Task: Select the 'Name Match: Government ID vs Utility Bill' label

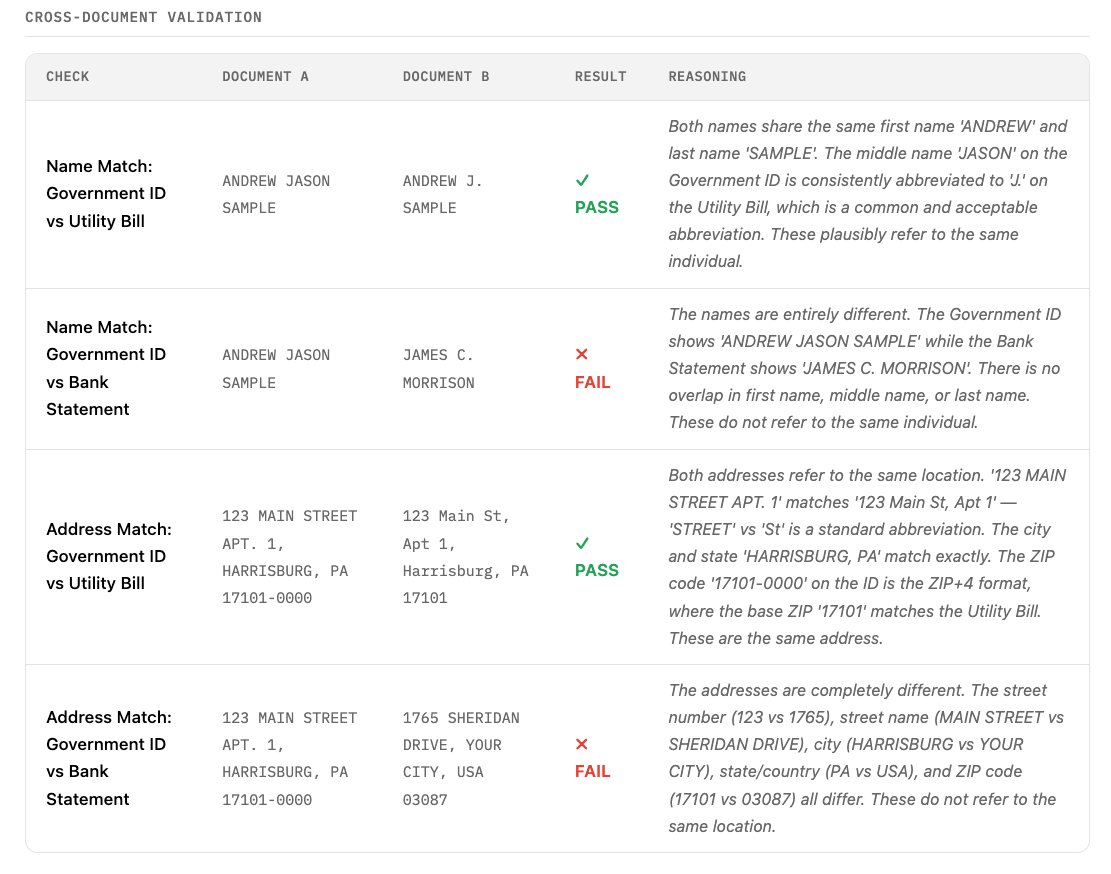Action: (106, 194)
